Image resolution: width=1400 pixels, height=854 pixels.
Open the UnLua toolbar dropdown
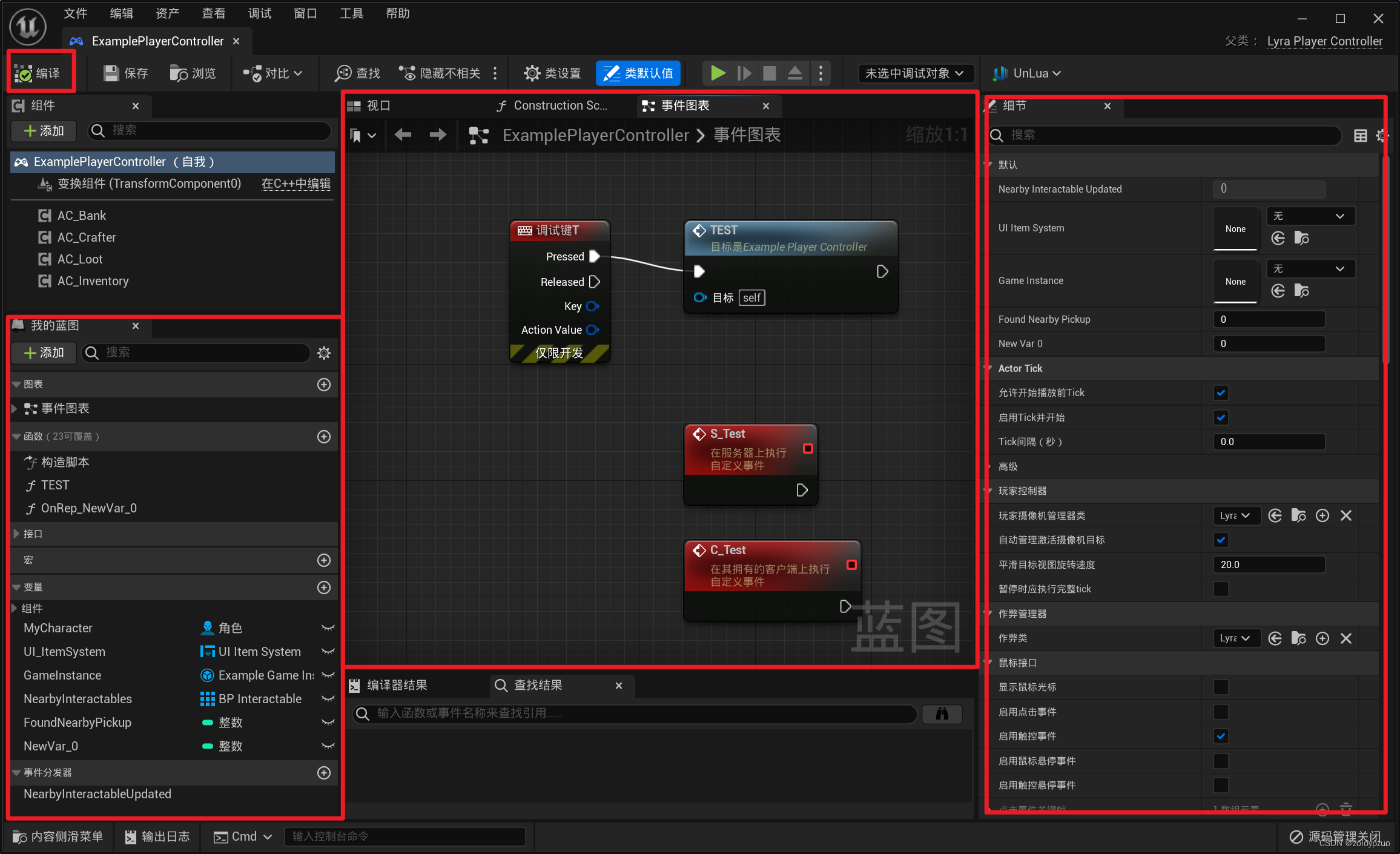point(1027,73)
